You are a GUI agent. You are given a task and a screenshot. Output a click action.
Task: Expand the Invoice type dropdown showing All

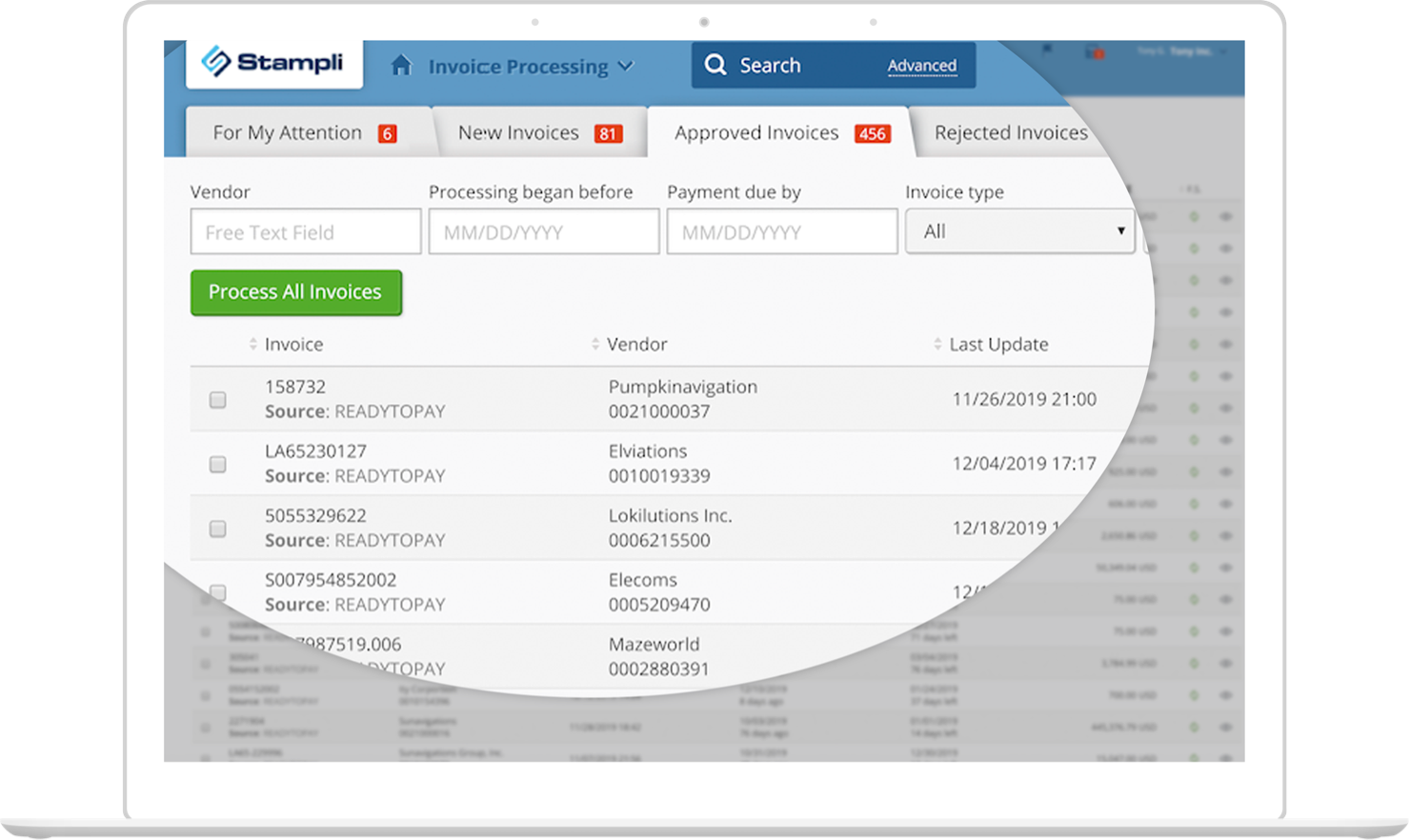pyautogui.click(x=1019, y=231)
